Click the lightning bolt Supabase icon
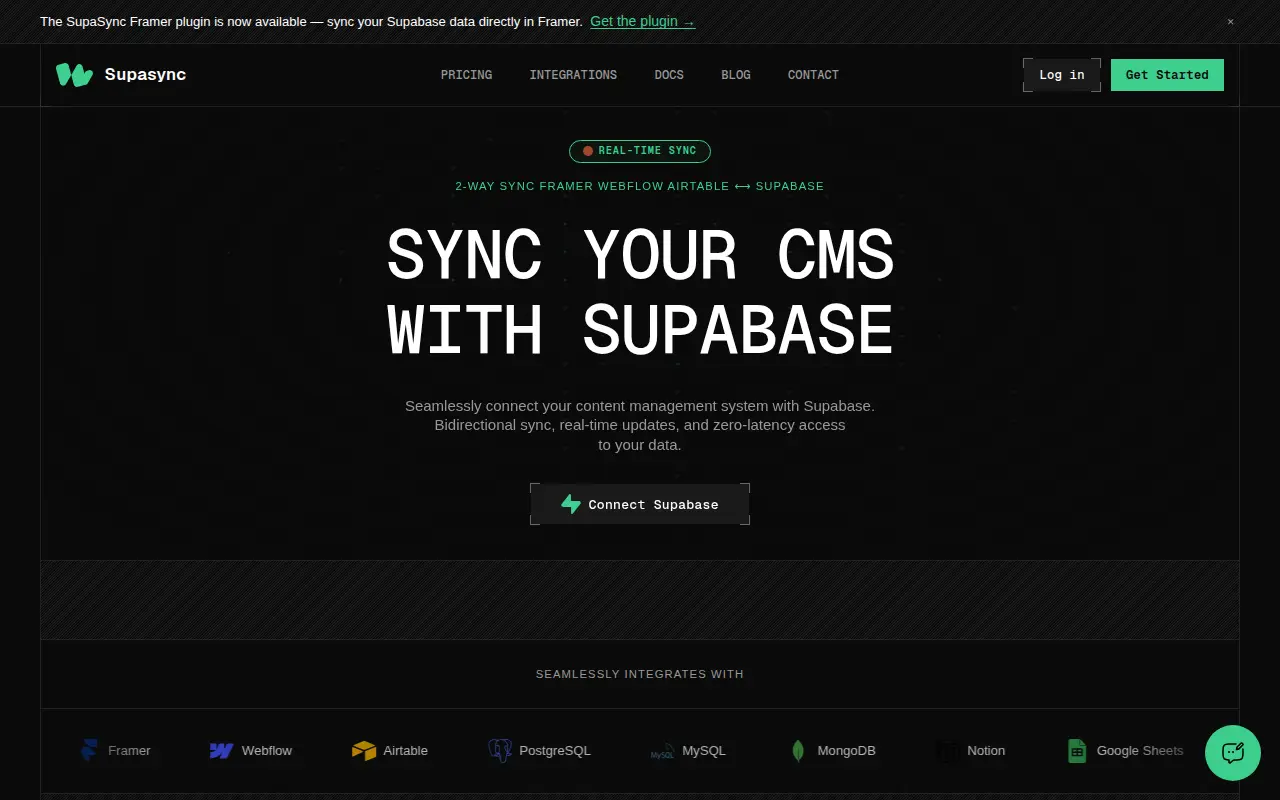The width and height of the screenshot is (1280, 800). [571, 504]
